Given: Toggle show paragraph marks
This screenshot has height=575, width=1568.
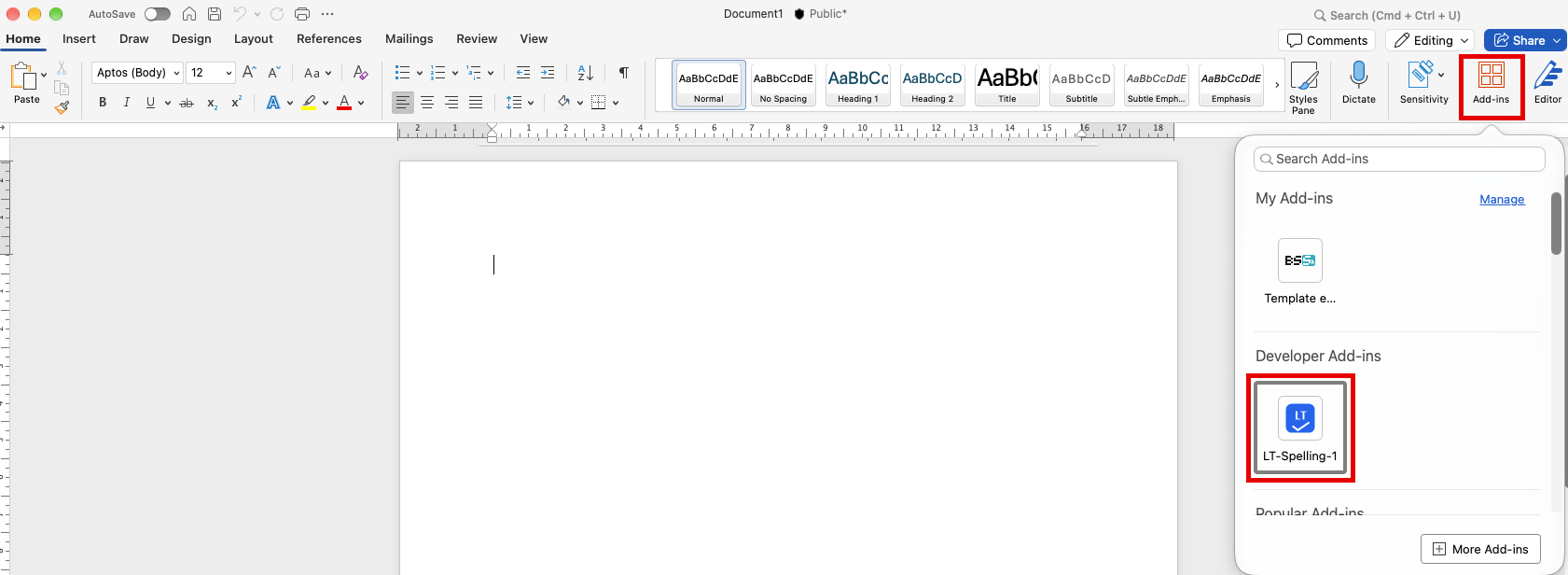Looking at the screenshot, I should point(624,72).
